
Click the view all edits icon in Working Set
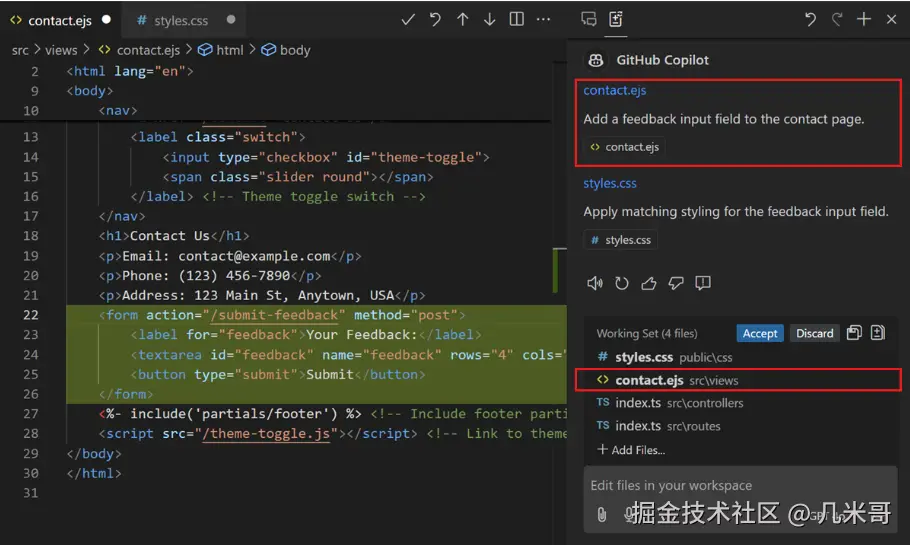pos(878,333)
